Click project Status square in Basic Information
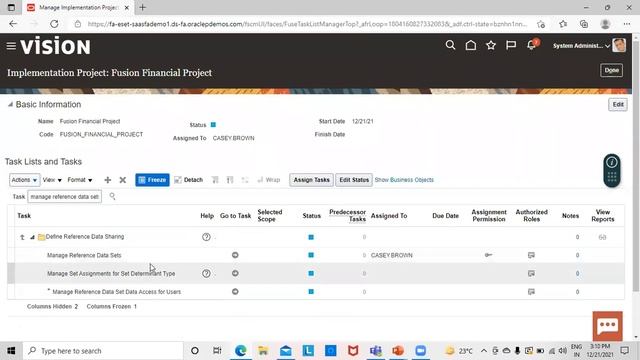 [213, 125]
